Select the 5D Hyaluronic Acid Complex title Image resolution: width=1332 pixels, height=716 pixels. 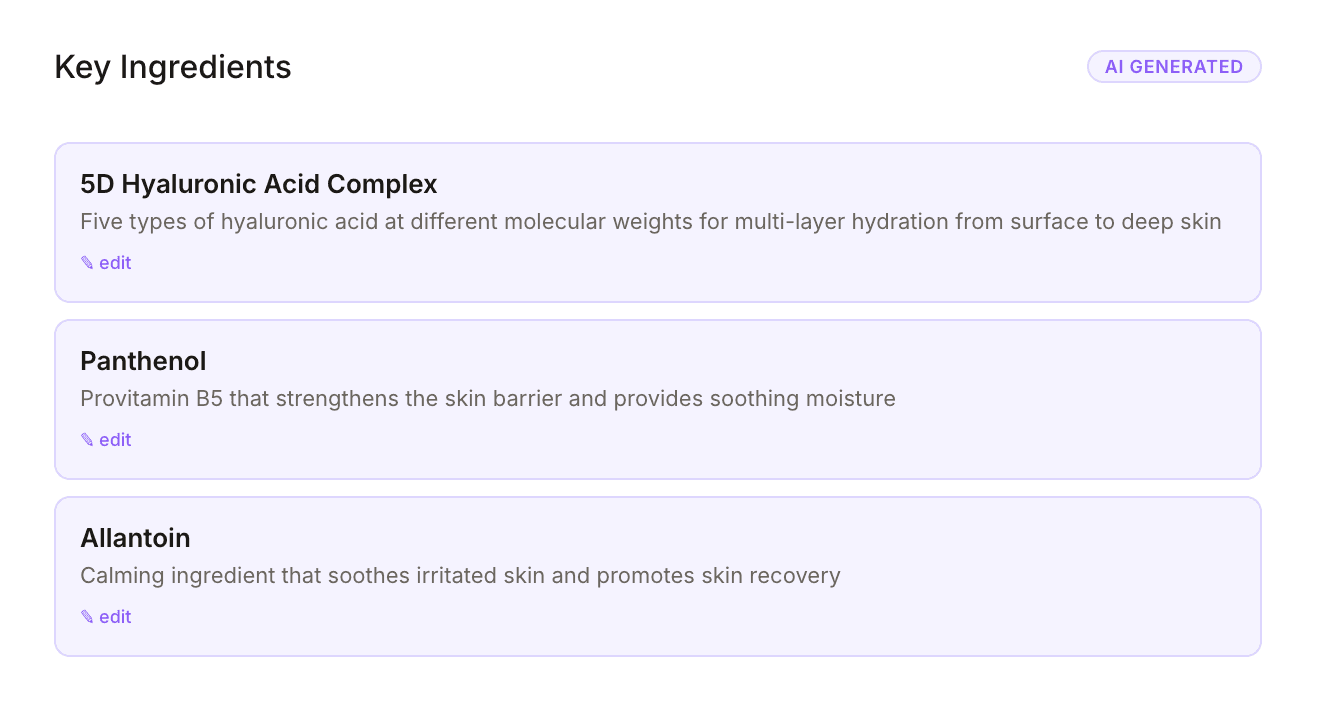click(259, 184)
